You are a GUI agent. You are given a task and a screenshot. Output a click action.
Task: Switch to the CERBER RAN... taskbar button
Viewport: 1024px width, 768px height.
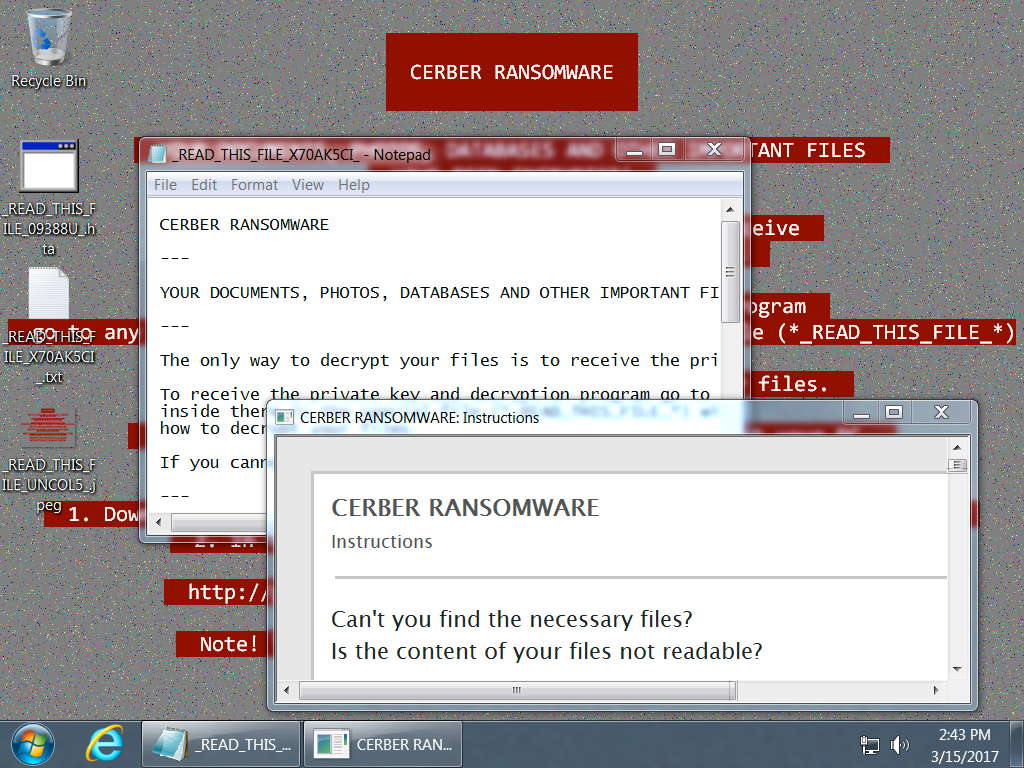(x=383, y=744)
